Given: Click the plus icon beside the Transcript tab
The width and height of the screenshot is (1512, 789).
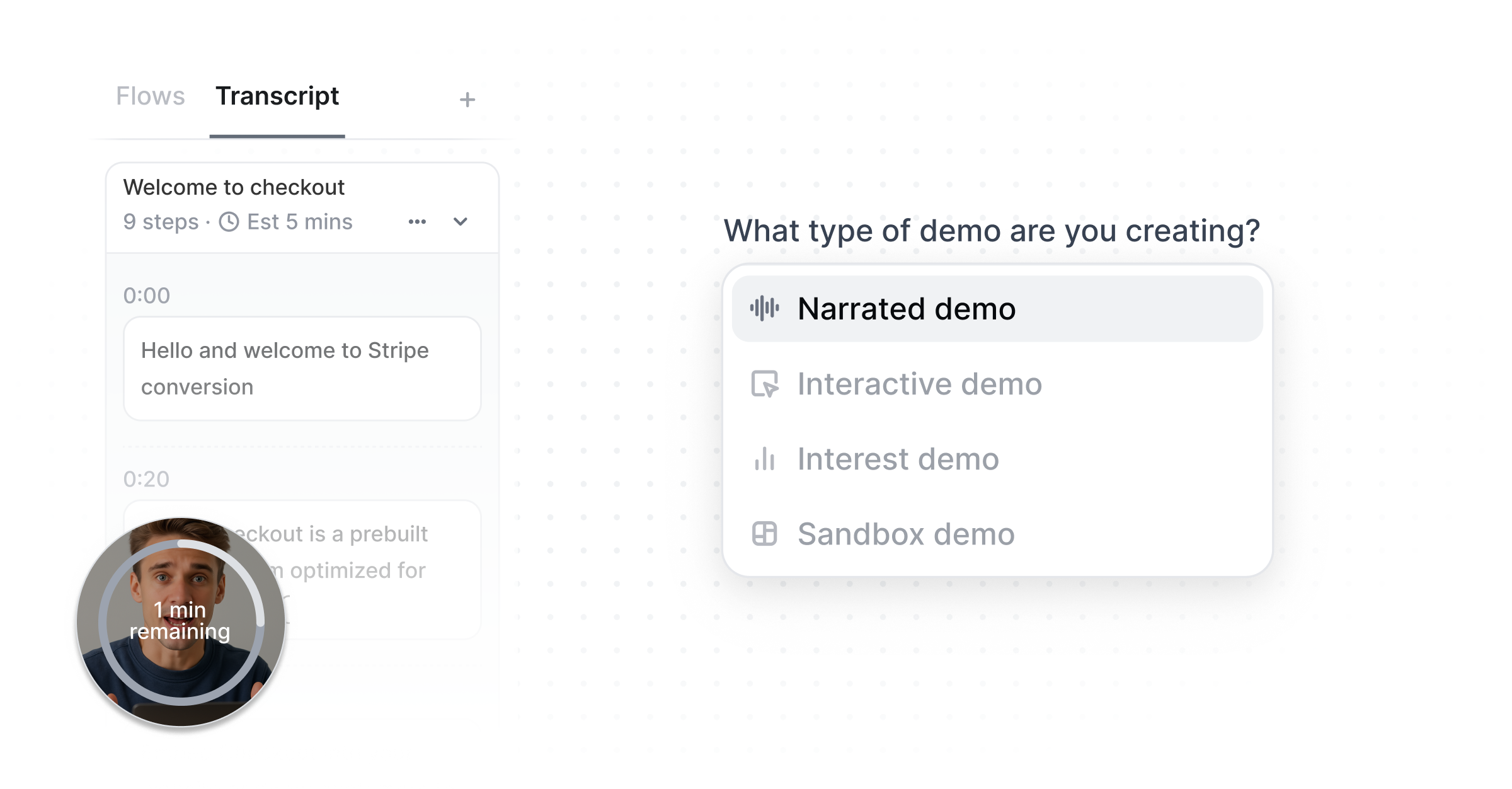Looking at the screenshot, I should (467, 100).
